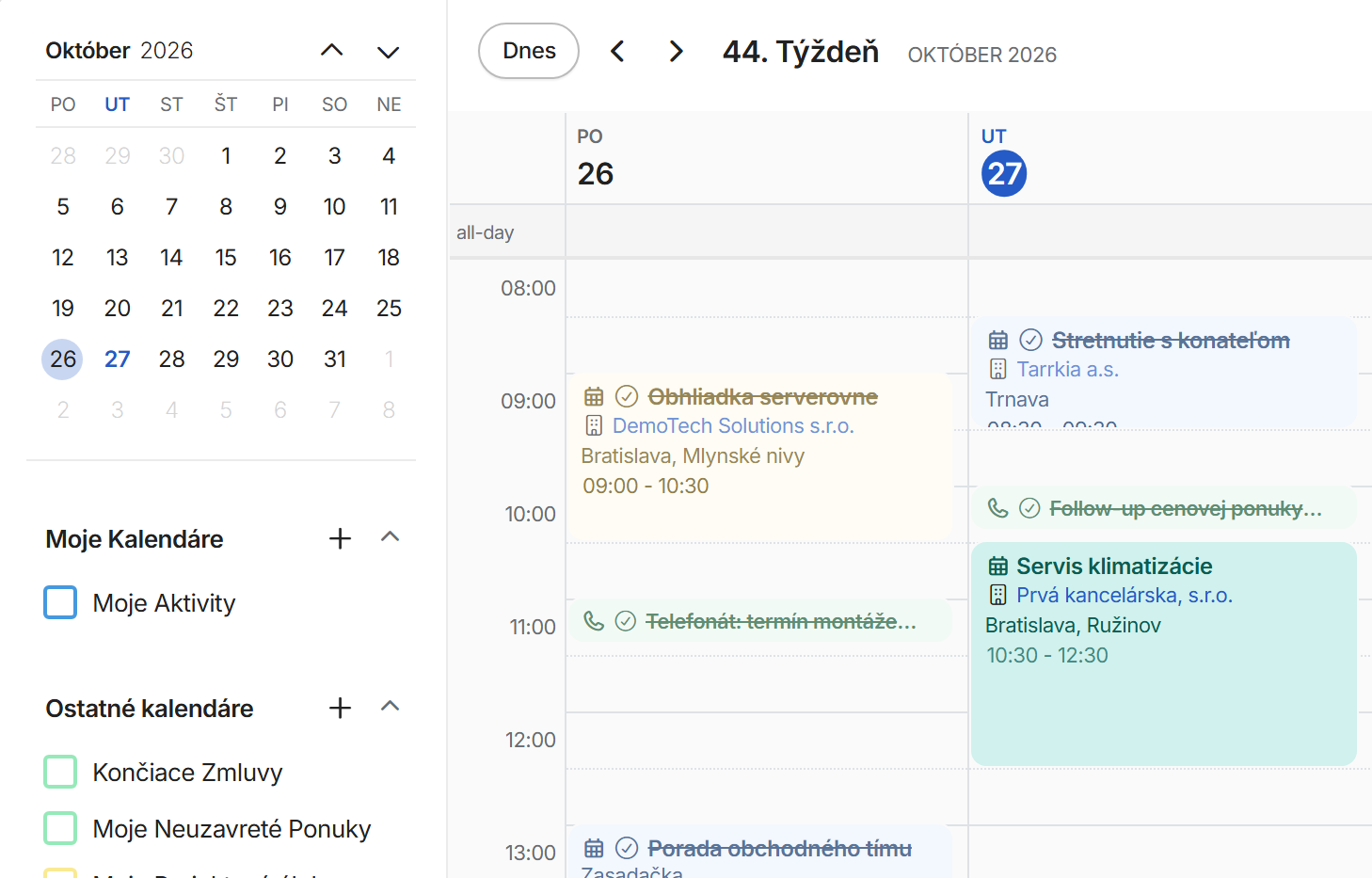
Task: Open the DemoTech Solutions s.r.o. link
Action: coord(733,426)
